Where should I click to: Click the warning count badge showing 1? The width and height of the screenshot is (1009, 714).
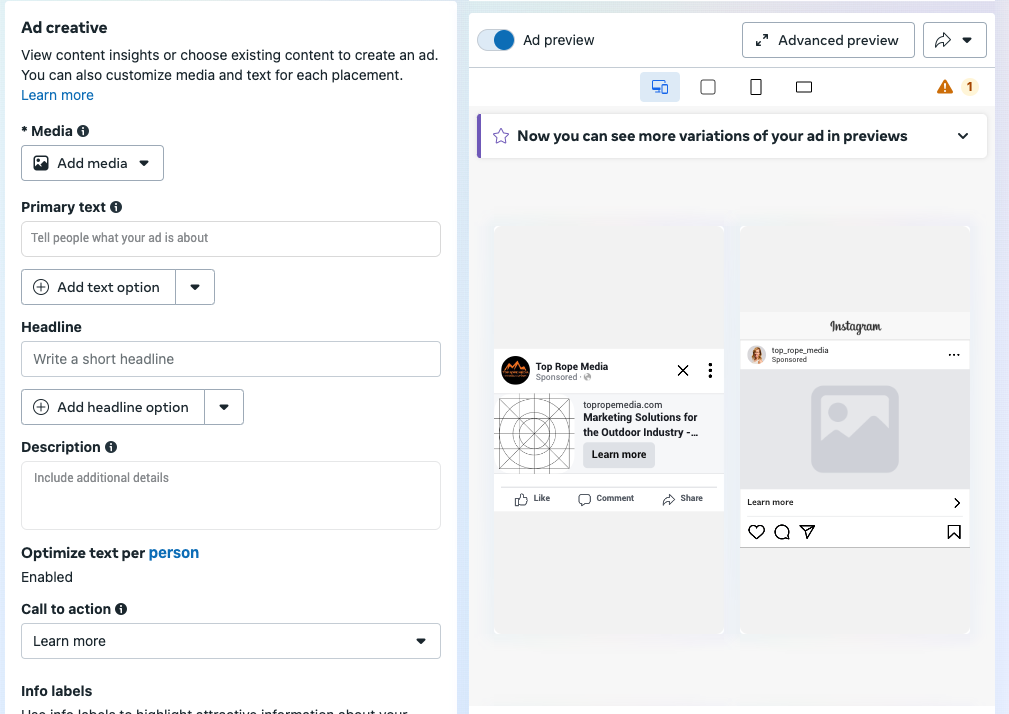[x=970, y=87]
